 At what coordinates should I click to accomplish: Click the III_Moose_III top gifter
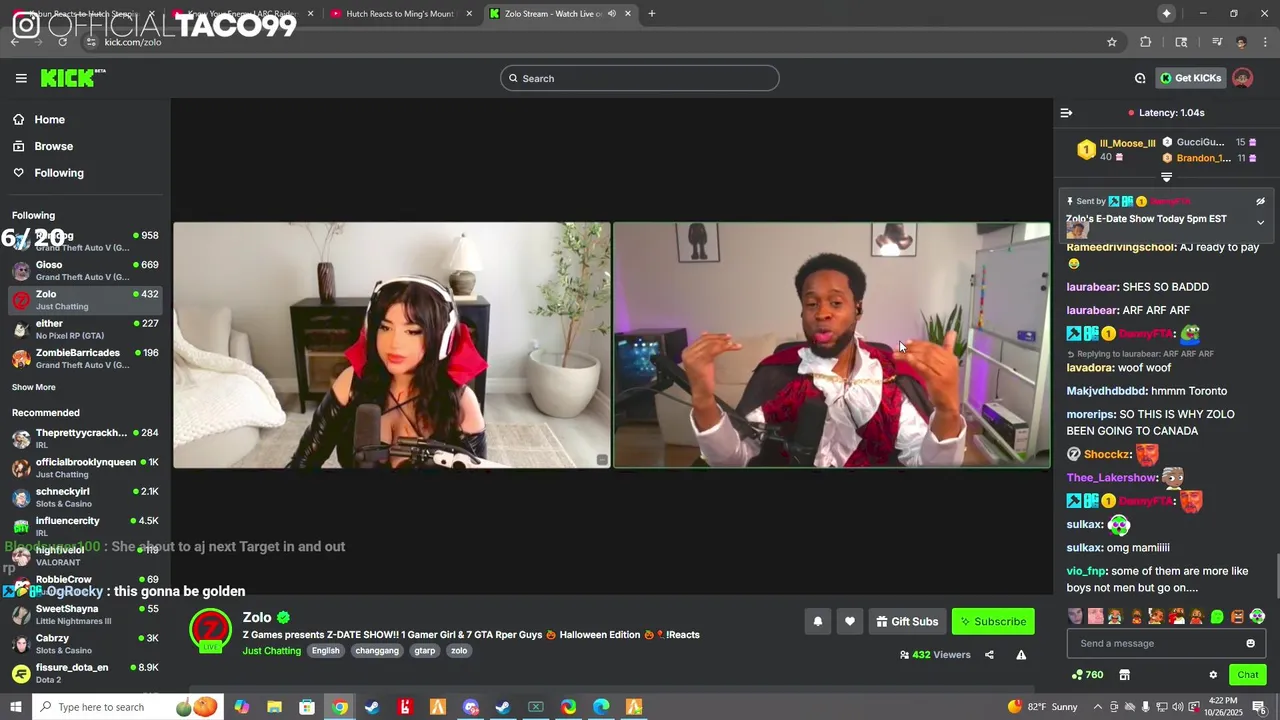tap(1127, 143)
